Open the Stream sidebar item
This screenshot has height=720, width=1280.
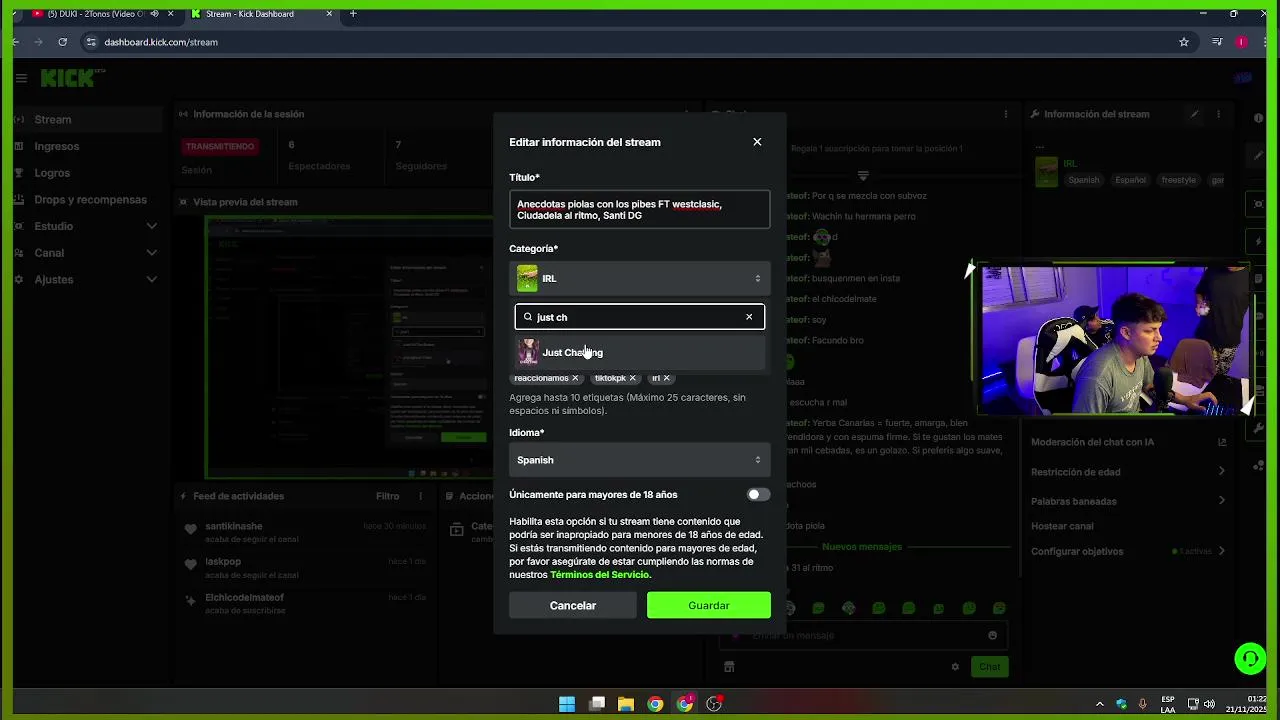point(86,119)
